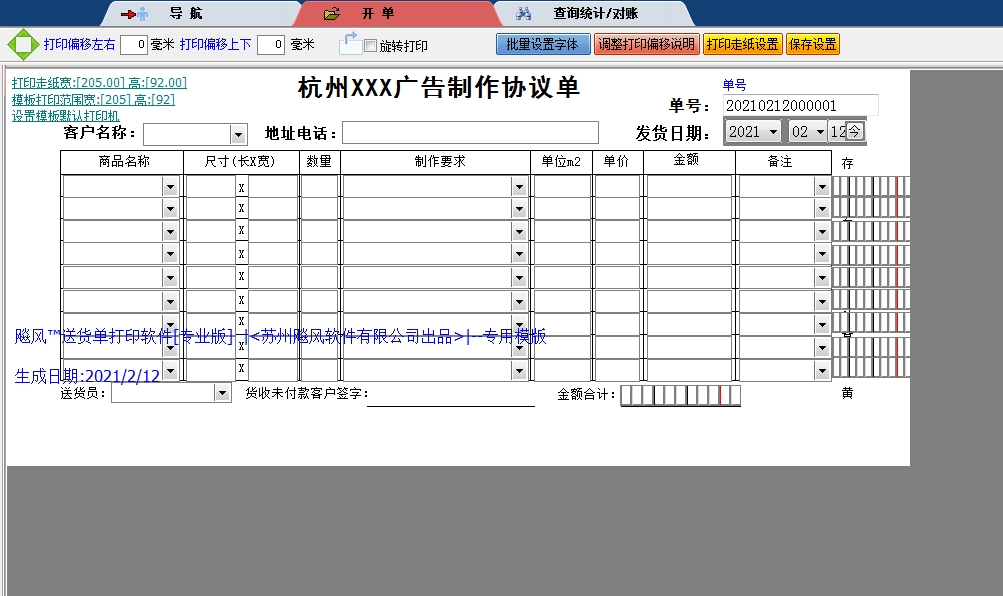1003x596 pixels.
Task: Click inside the 地址电话 address field
Action: click(x=470, y=131)
